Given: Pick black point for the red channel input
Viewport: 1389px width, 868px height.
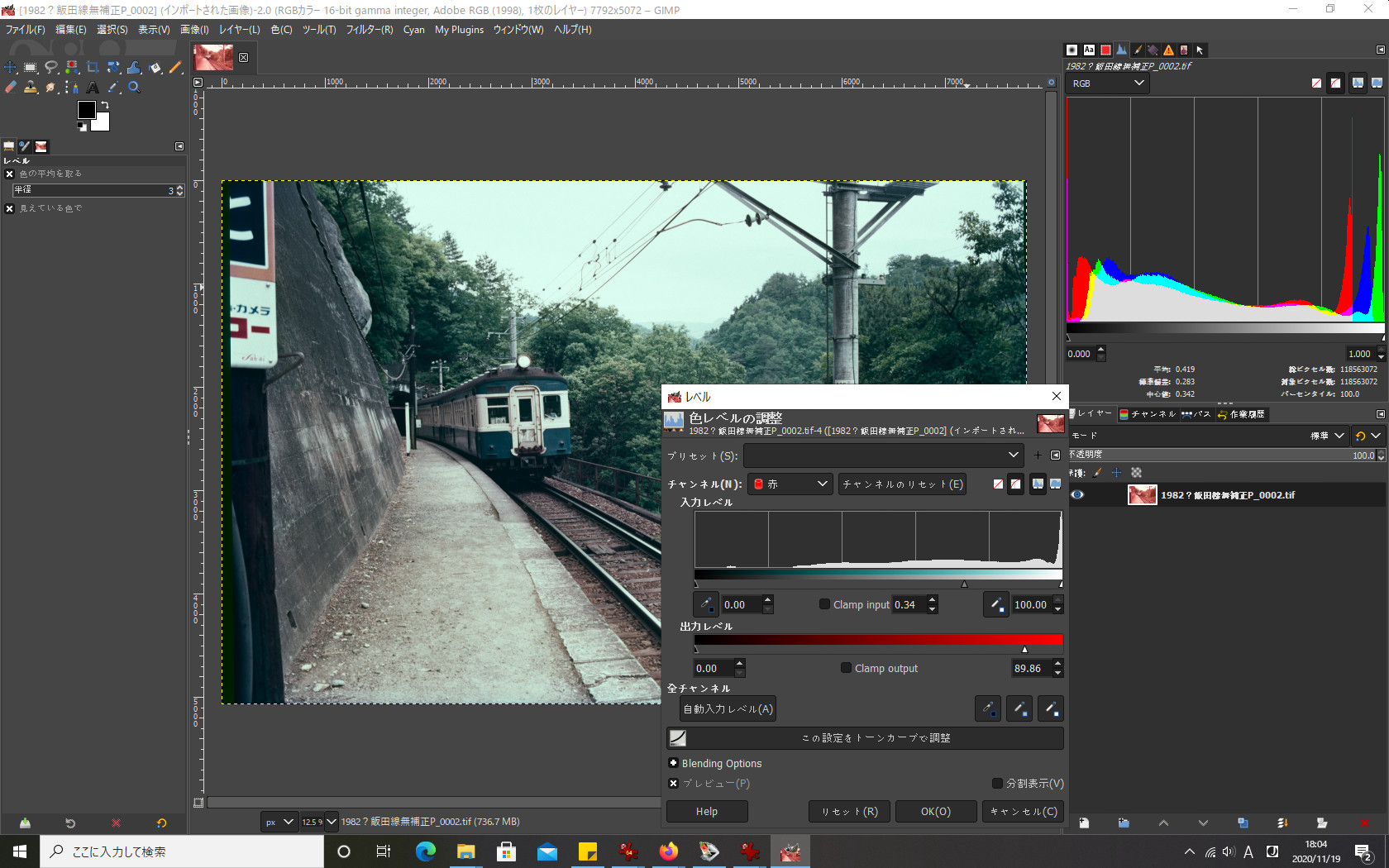Looking at the screenshot, I should (x=706, y=604).
